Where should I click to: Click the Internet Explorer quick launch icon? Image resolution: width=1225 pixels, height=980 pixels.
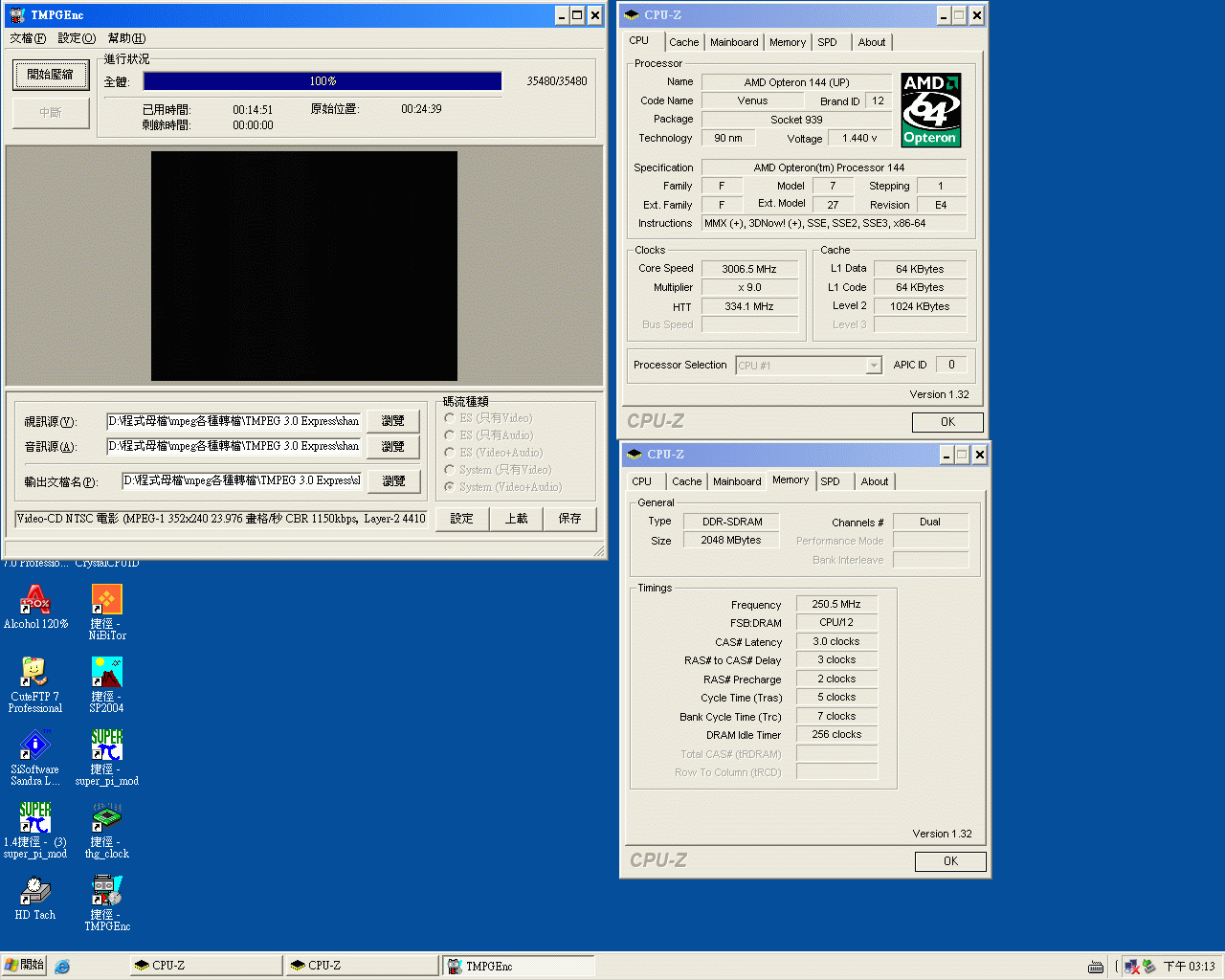62,966
